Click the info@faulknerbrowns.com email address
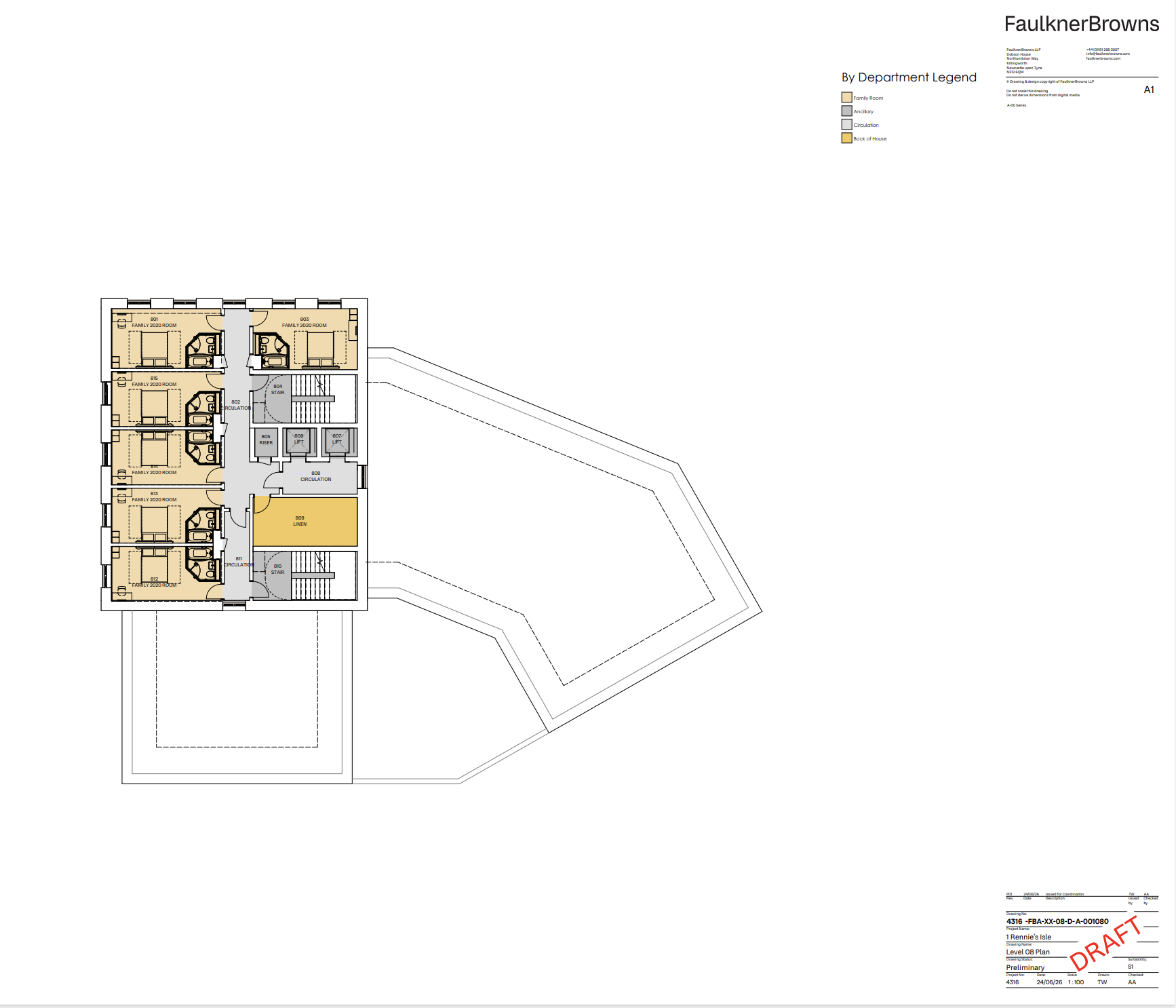This screenshot has height=1008, width=1176. (x=1108, y=54)
